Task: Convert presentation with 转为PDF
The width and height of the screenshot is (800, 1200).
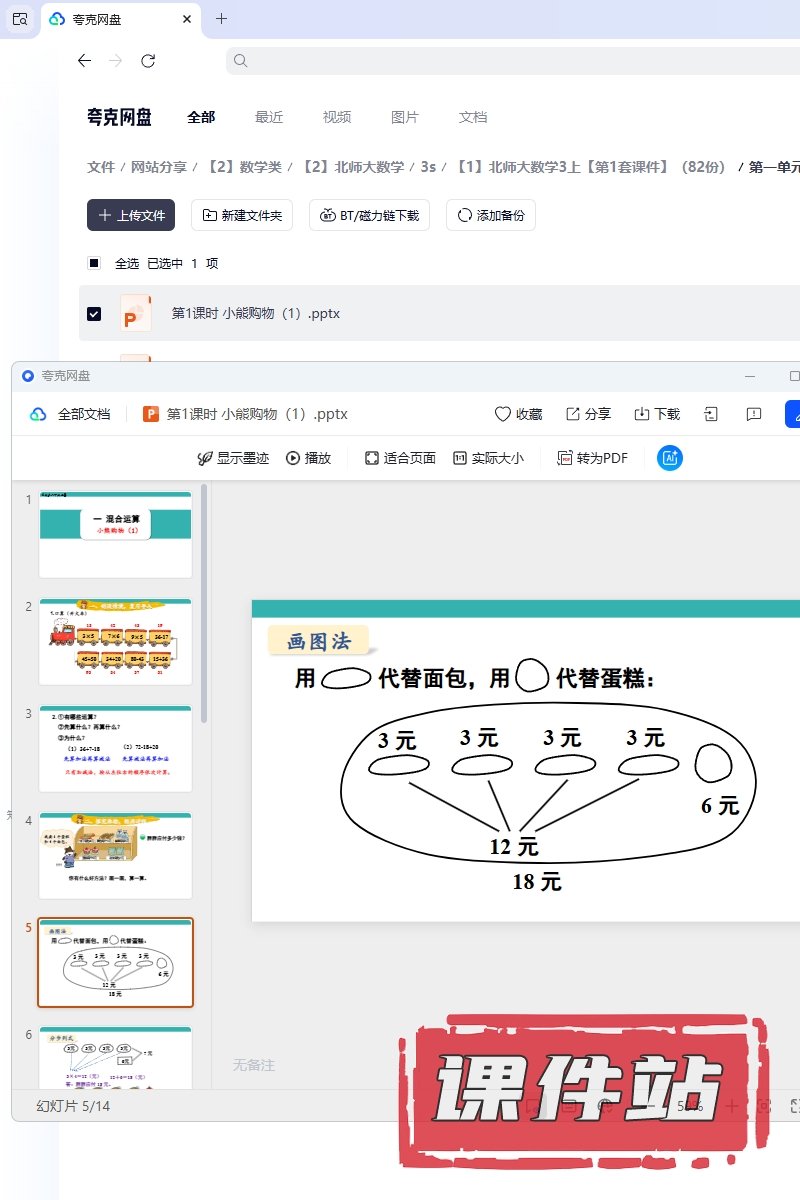Action: coord(592,458)
